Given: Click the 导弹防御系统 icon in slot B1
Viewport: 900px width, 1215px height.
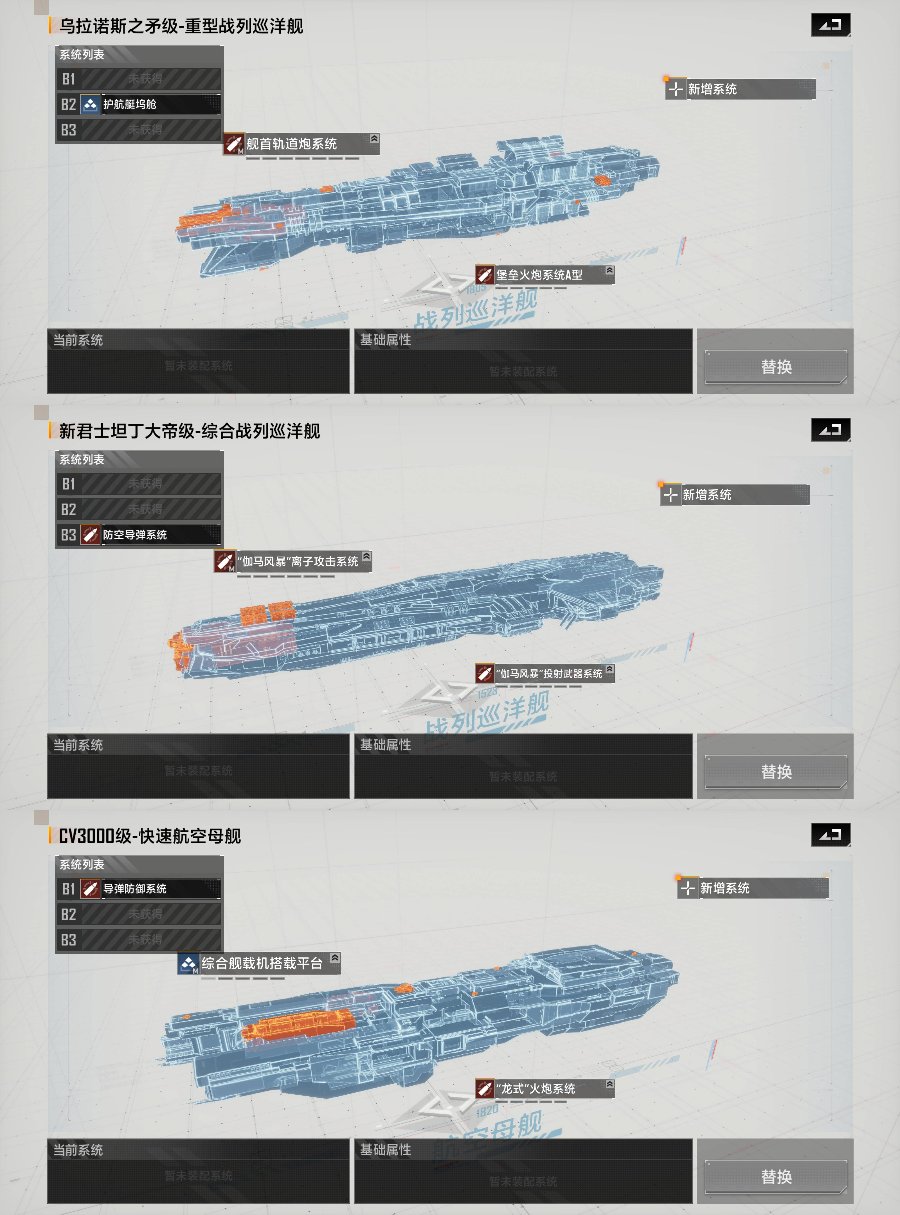Looking at the screenshot, I should (x=90, y=888).
